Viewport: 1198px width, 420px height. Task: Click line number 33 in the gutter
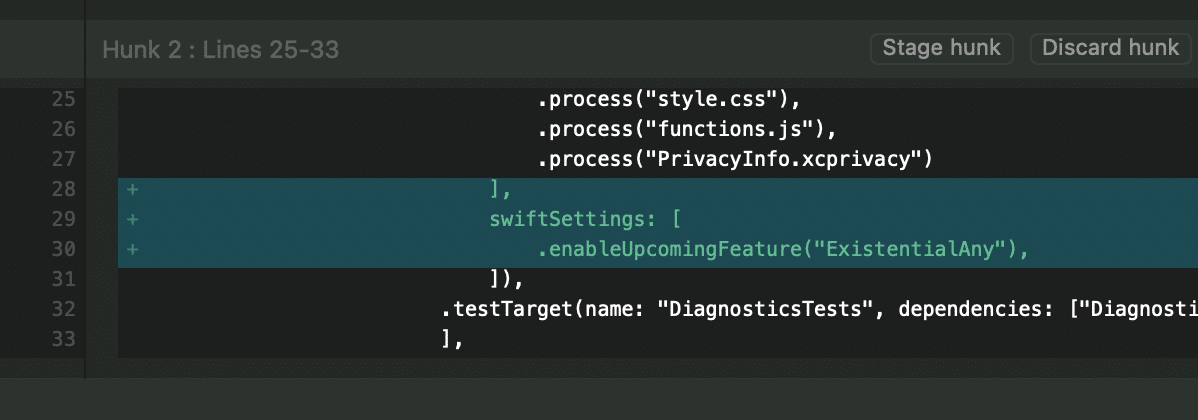(63, 340)
